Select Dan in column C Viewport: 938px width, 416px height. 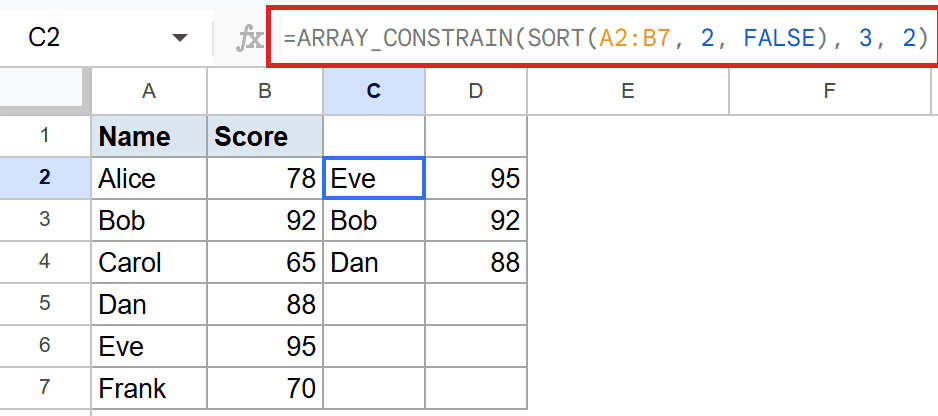tap(374, 262)
